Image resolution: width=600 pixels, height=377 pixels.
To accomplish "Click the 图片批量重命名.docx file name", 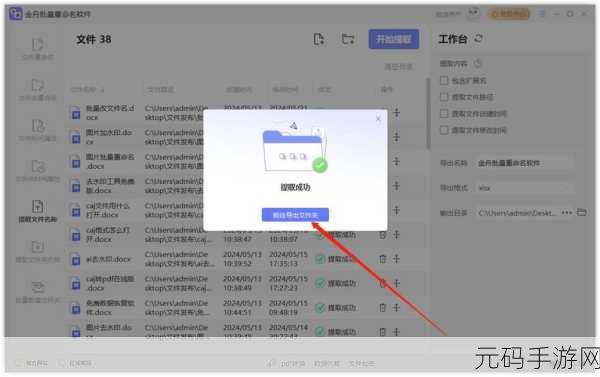I will [x=110, y=162].
